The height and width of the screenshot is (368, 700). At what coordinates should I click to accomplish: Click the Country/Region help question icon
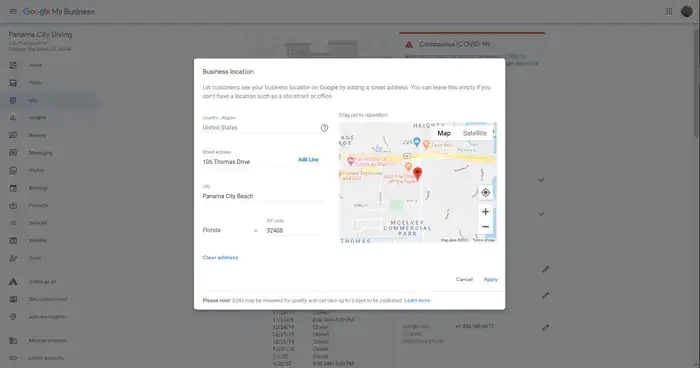point(325,128)
